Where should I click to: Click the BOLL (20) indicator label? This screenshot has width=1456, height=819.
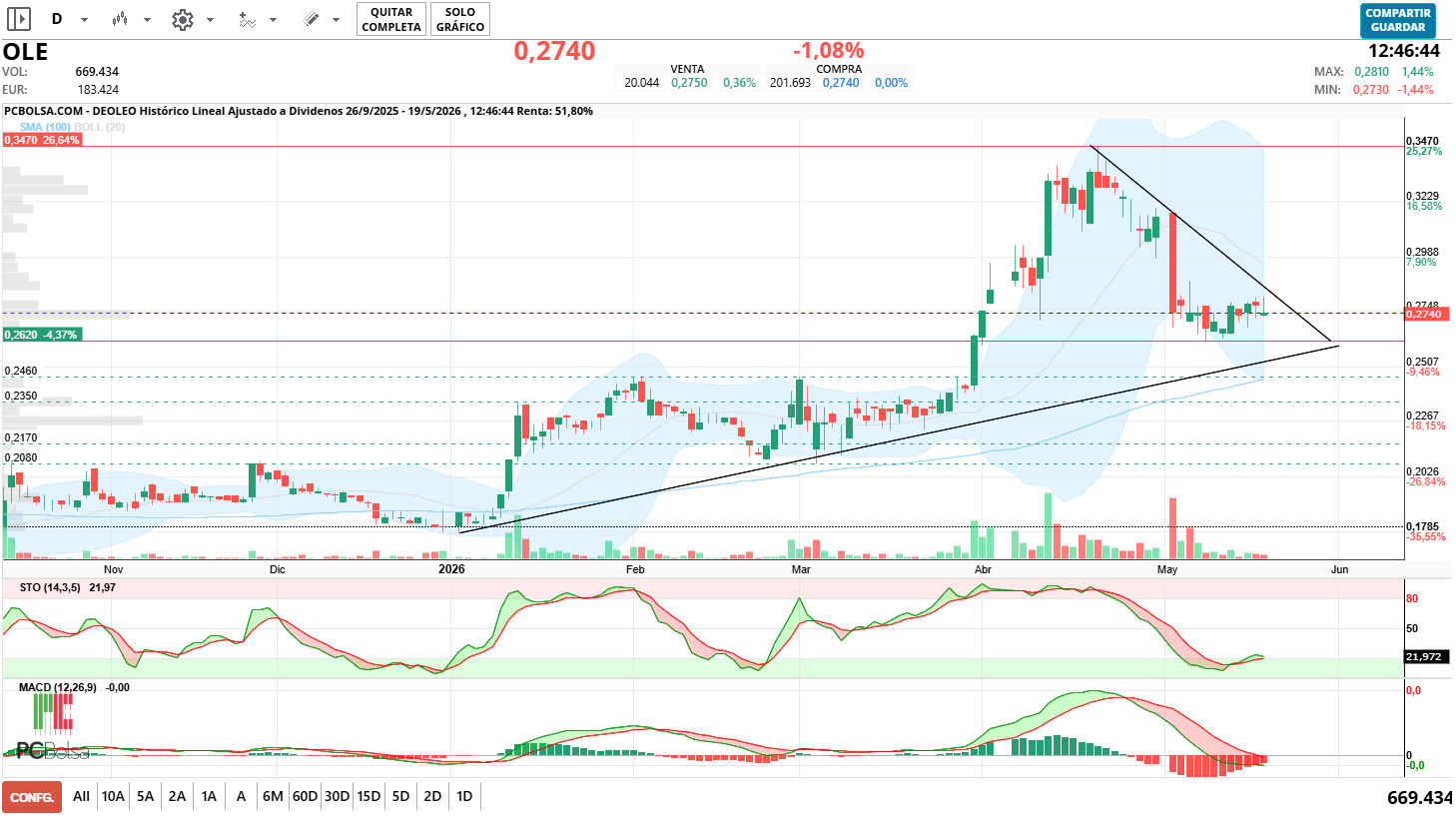click(x=100, y=127)
